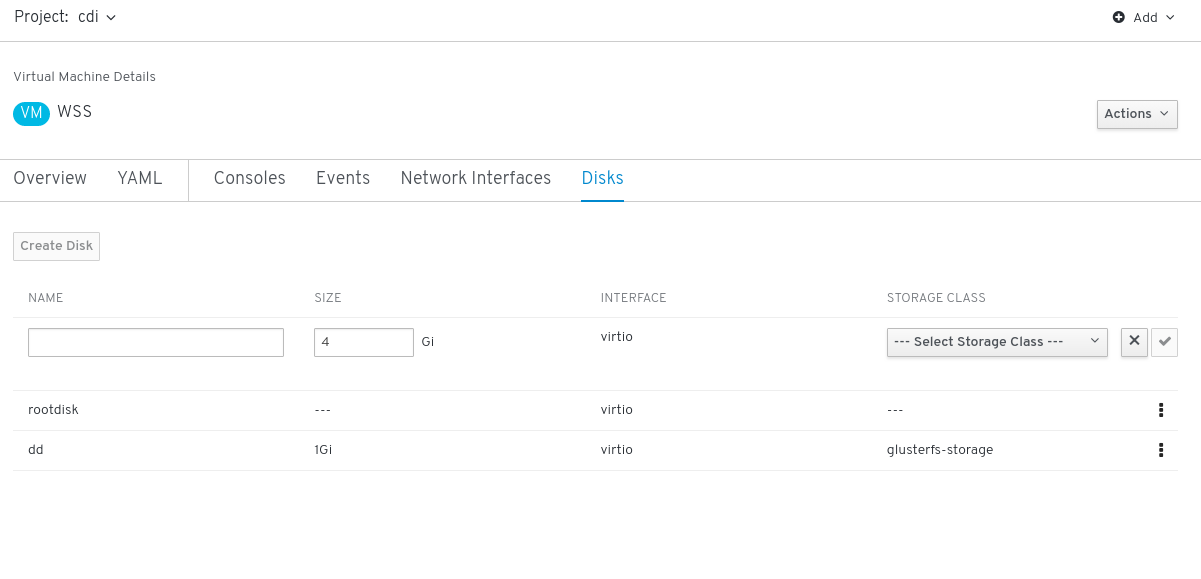Click the plus icon beside Add
The height and width of the screenshot is (579, 1201).
pyautogui.click(x=1119, y=17)
